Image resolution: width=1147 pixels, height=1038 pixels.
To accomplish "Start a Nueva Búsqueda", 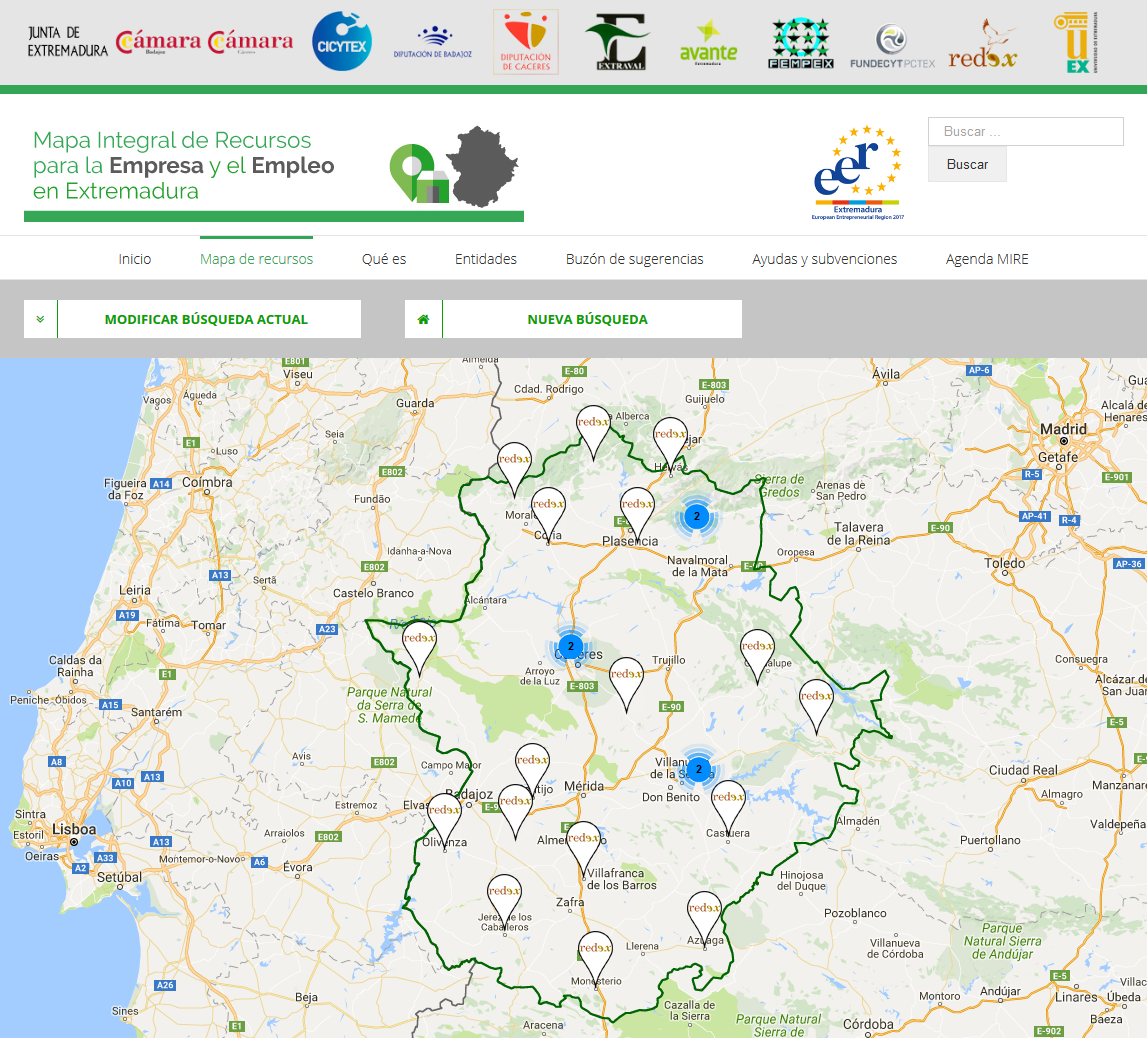I will pos(587,320).
